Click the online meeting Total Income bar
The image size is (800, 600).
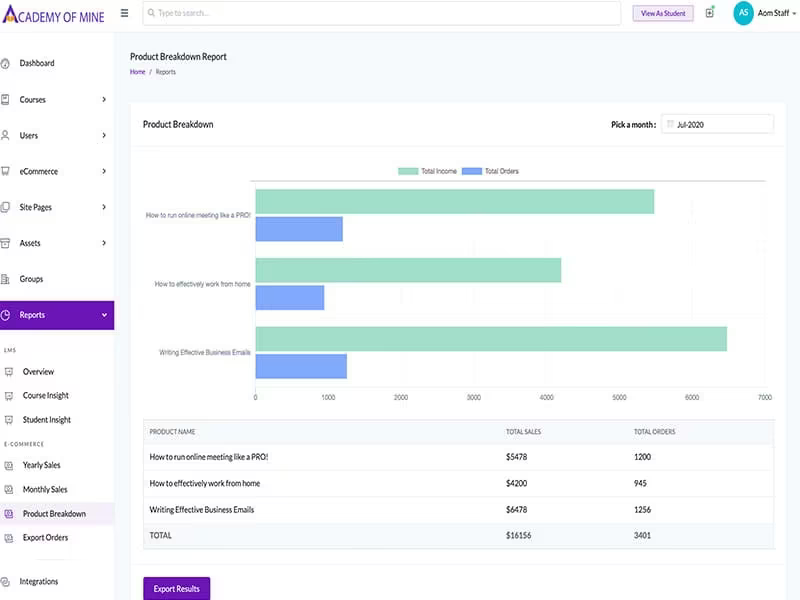coord(455,202)
